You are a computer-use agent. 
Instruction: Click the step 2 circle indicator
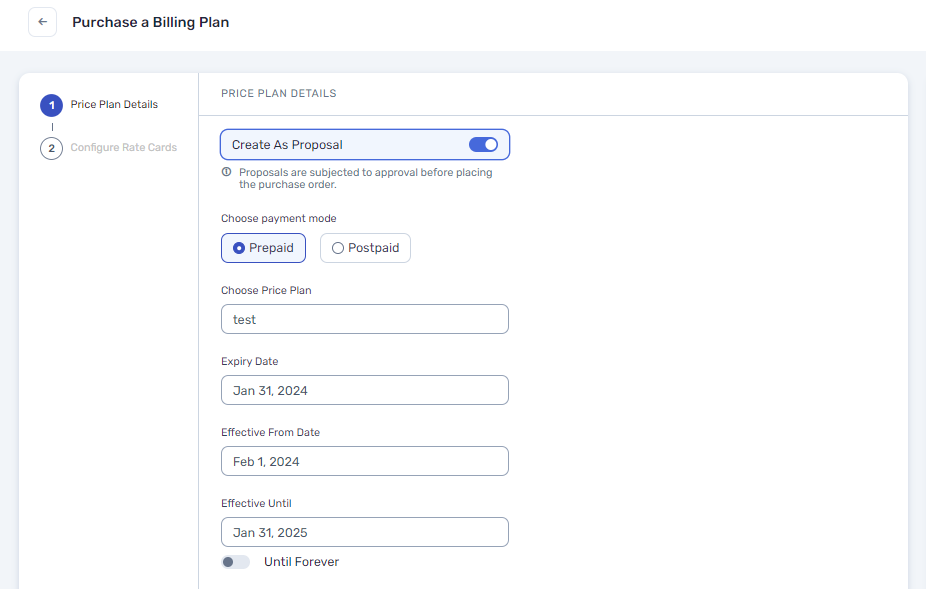[51, 148]
